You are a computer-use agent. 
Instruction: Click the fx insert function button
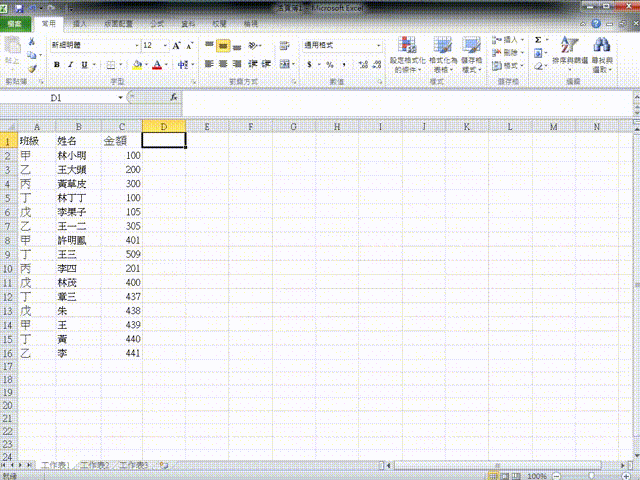tap(174, 97)
